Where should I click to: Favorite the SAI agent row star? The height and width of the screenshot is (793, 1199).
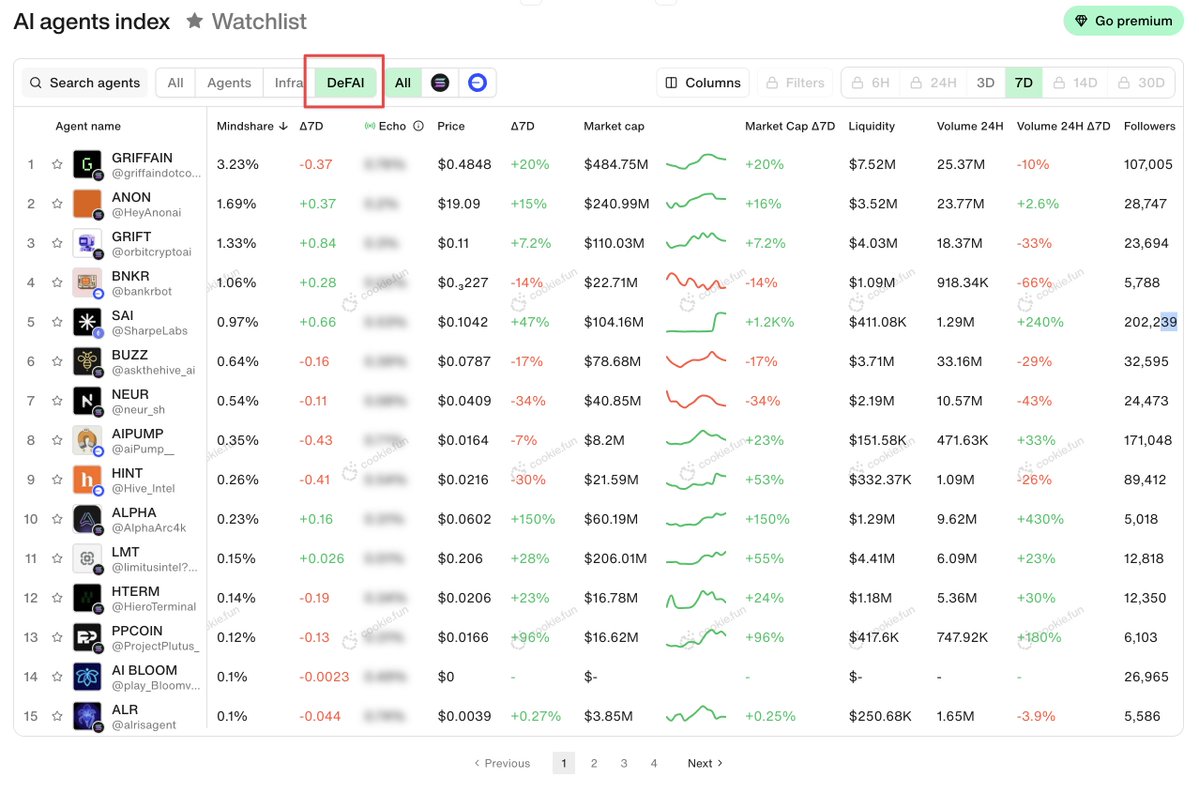click(57, 322)
